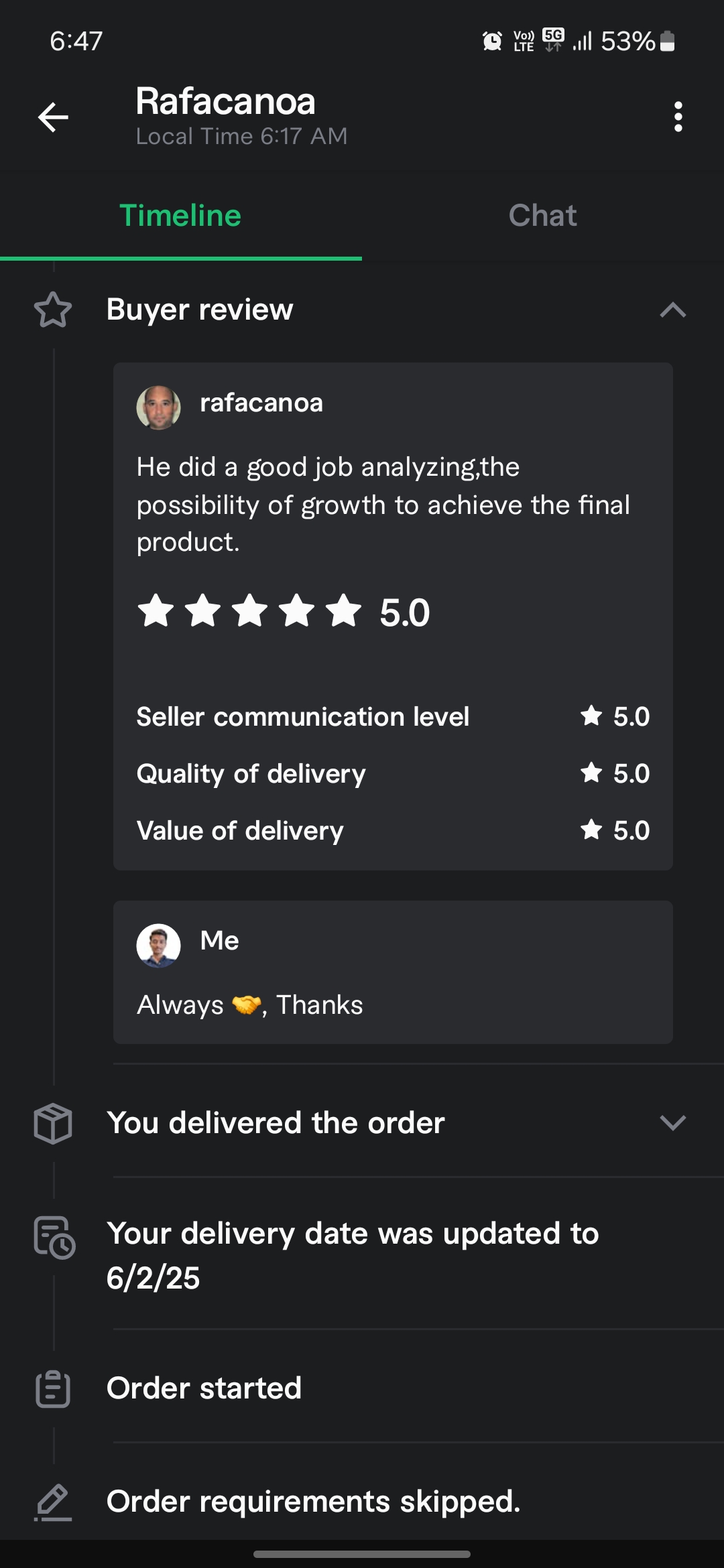Tap the rafacanoa reviewer username
724x1568 pixels.
(261, 403)
